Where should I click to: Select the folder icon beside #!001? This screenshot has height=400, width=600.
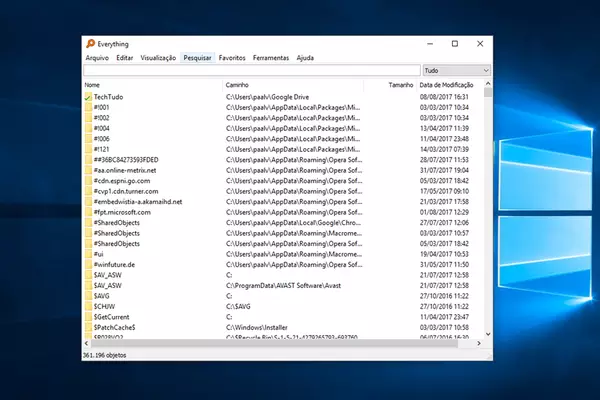88,108
